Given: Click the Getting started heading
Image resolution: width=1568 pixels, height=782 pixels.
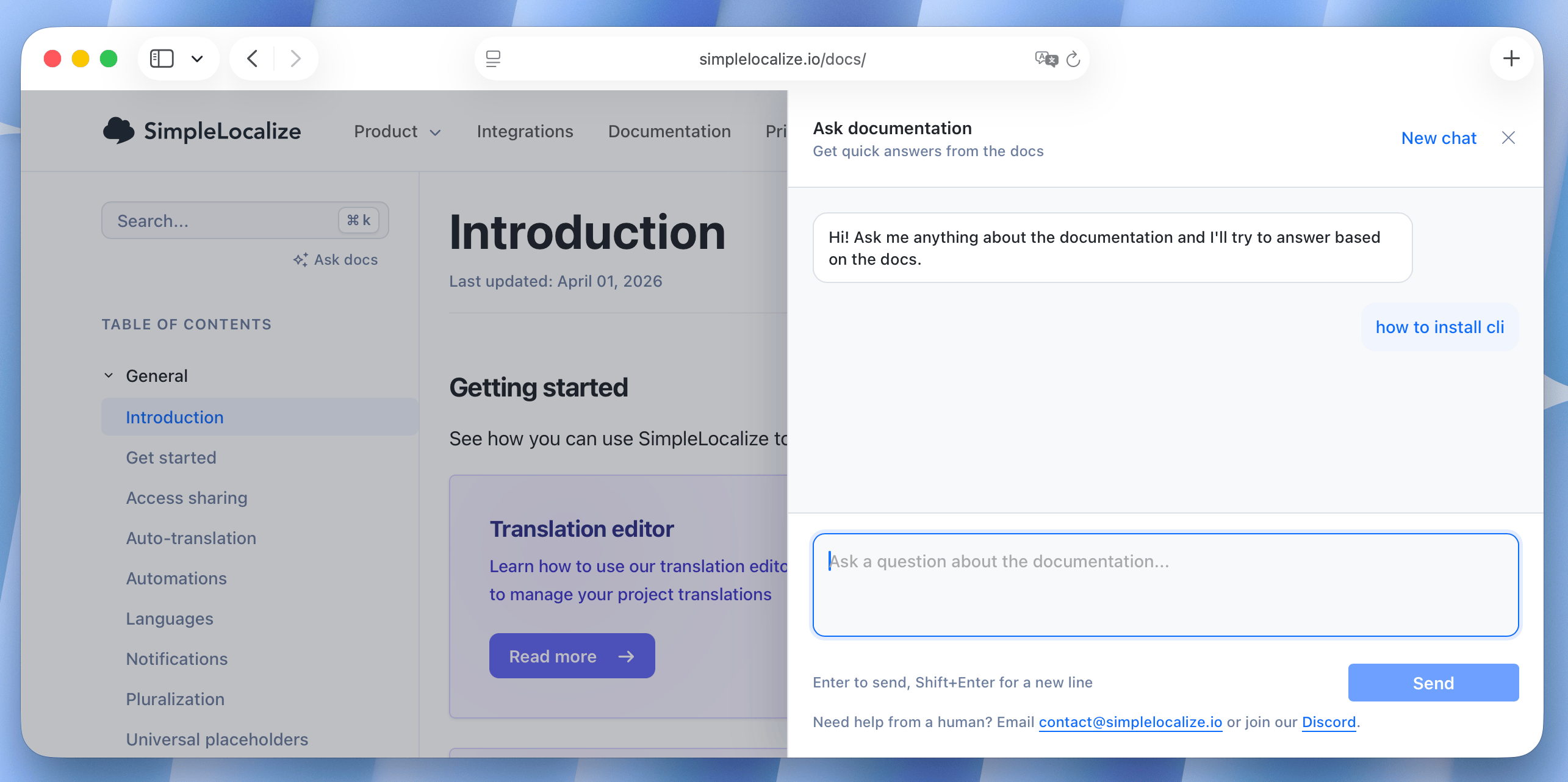Looking at the screenshot, I should [x=538, y=387].
